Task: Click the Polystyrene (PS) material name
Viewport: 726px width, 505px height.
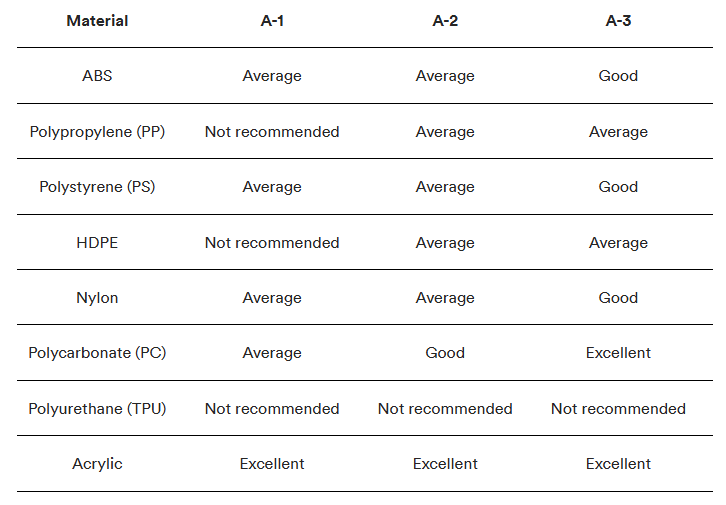Action: coord(97,187)
